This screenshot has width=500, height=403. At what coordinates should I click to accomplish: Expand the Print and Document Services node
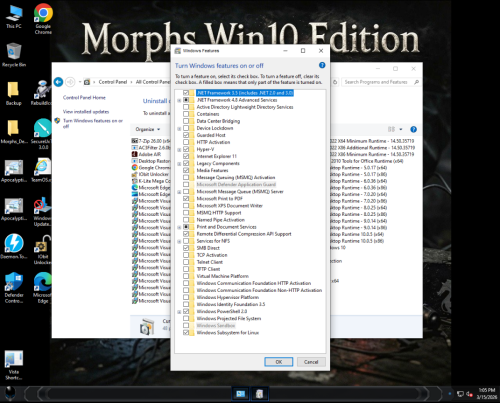pyautogui.click(x=179, y=227)
